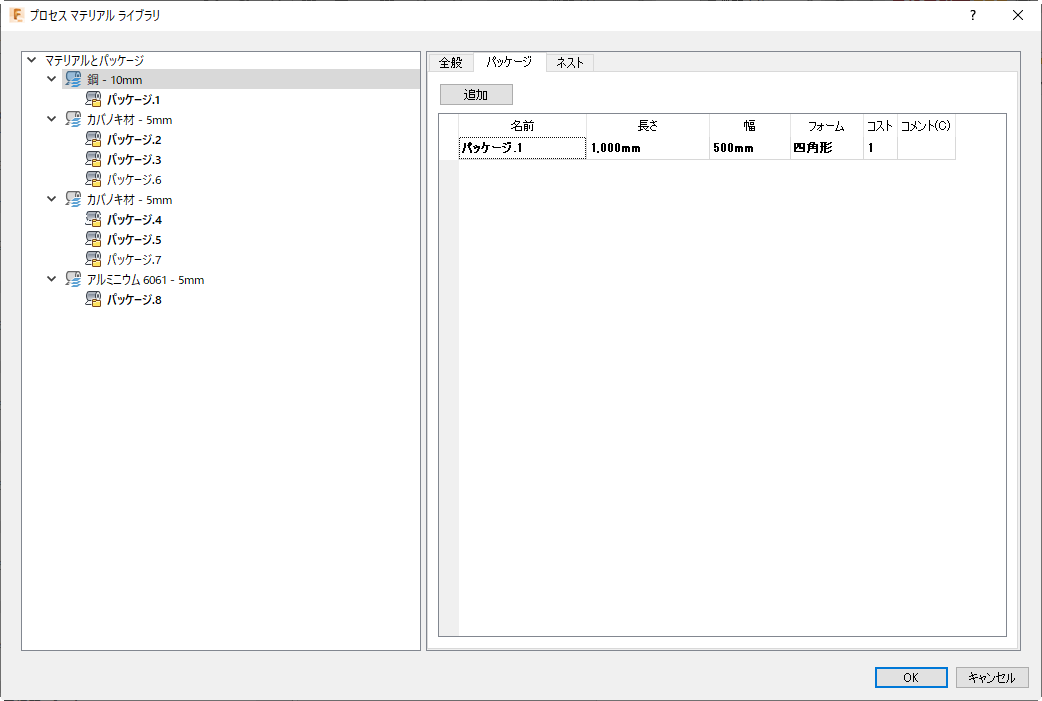Viewport: 1042px width, 701px height.
Task: Select the パッケージ.6 tree label
Action: point(134,179)
